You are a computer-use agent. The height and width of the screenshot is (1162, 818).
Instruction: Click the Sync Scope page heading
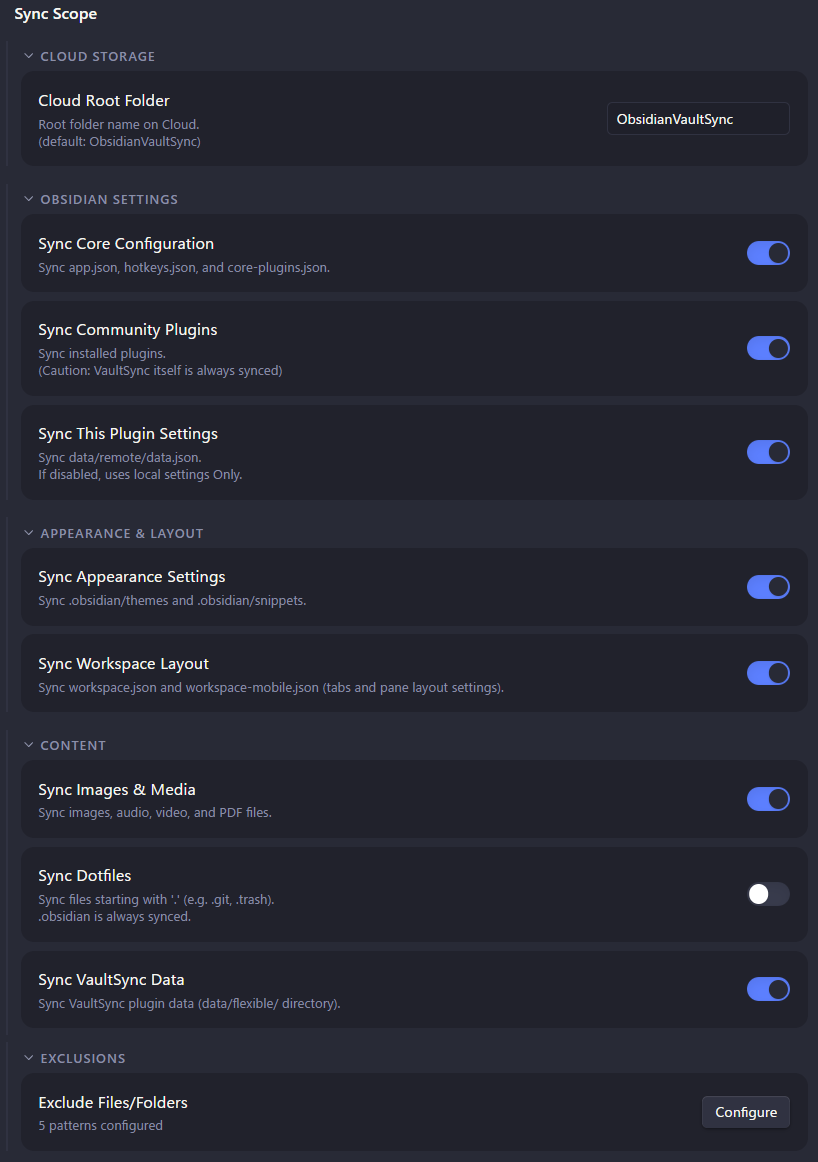pyautogui.click(x=55, y=14)
